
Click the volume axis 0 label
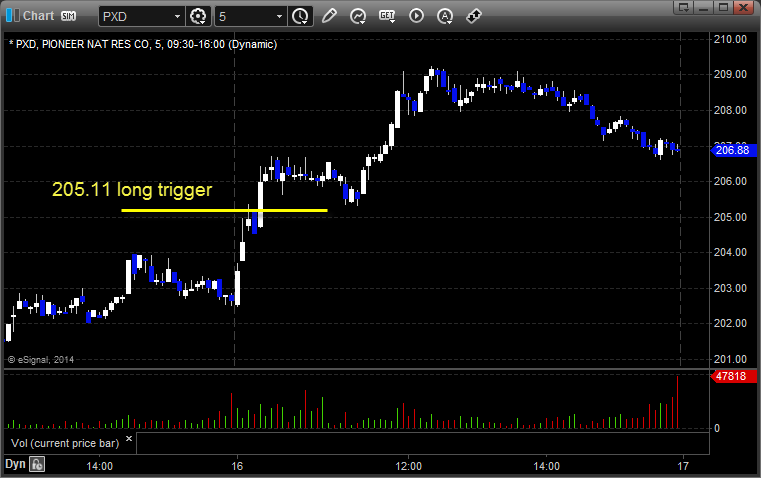pos(717,429)
